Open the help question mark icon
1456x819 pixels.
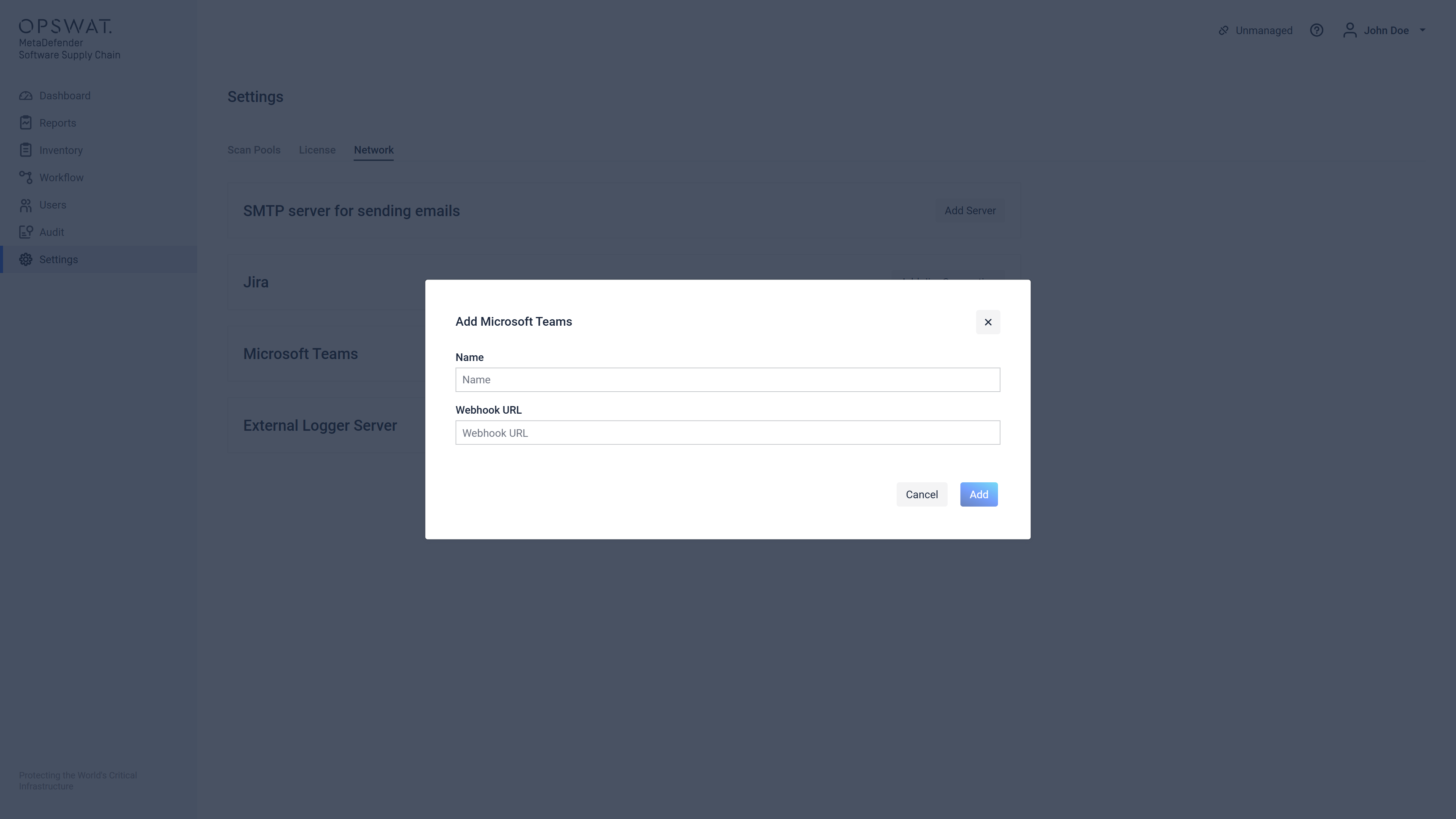coord(1316,30)
